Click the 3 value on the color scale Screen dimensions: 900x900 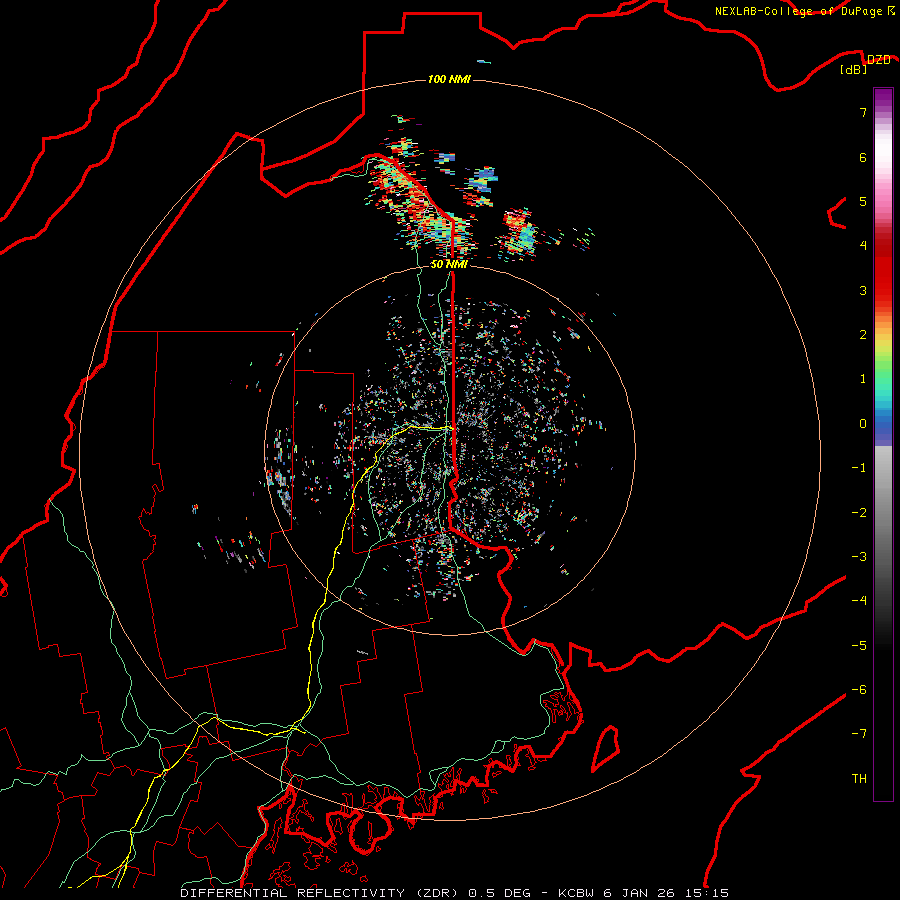pyautogui.click(x=863, y=290)
